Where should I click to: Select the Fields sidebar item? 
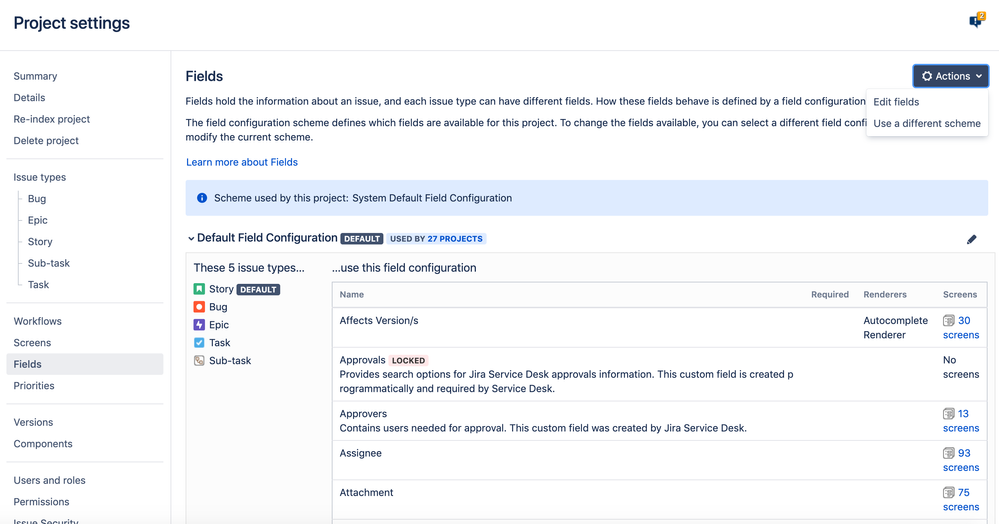[x=85, y=364]
